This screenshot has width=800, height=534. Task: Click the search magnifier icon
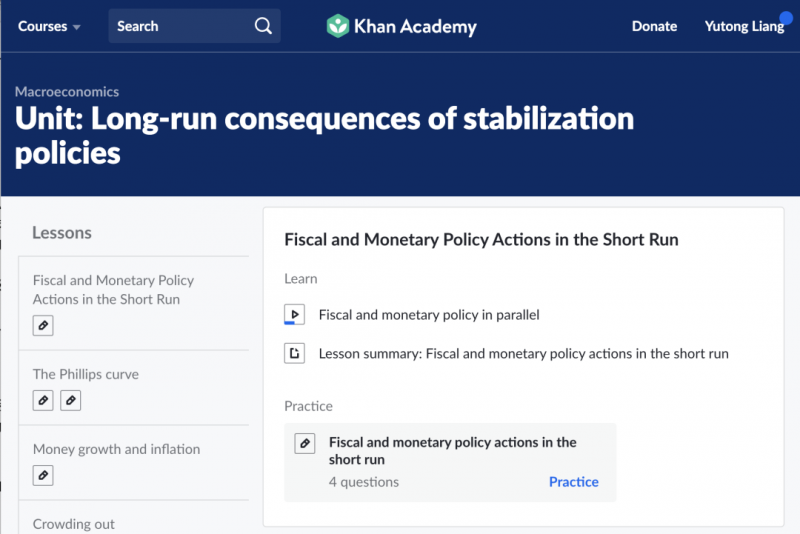click(263, 26)
